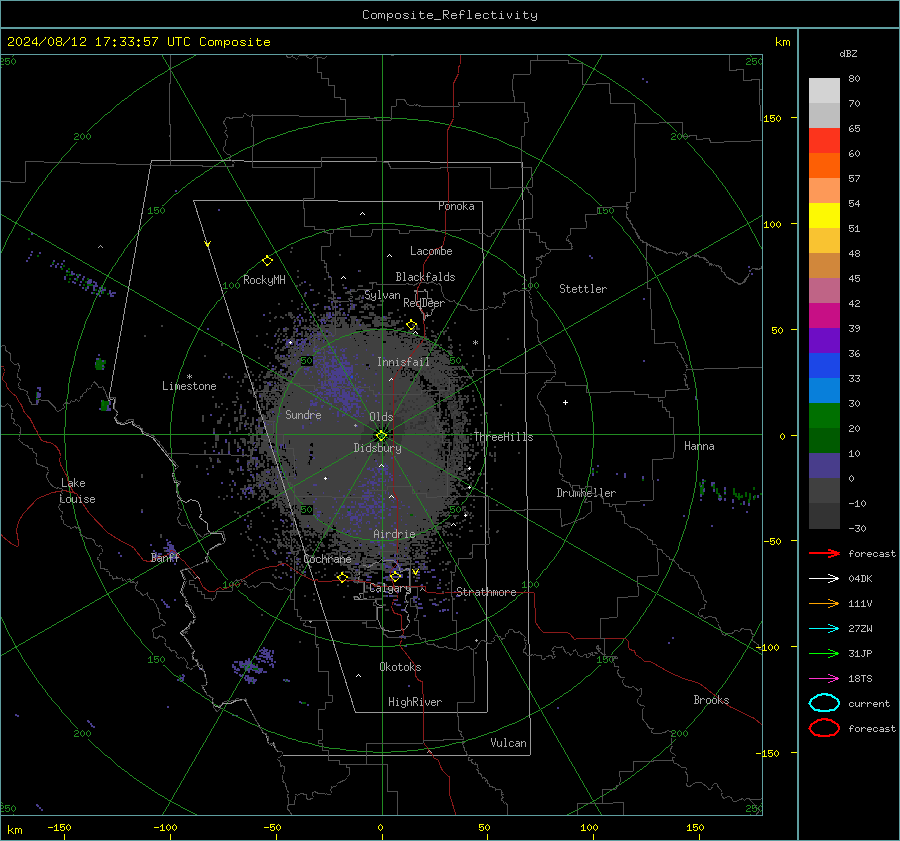
Task: Click the RedDeer label
Action: (424, 303)
